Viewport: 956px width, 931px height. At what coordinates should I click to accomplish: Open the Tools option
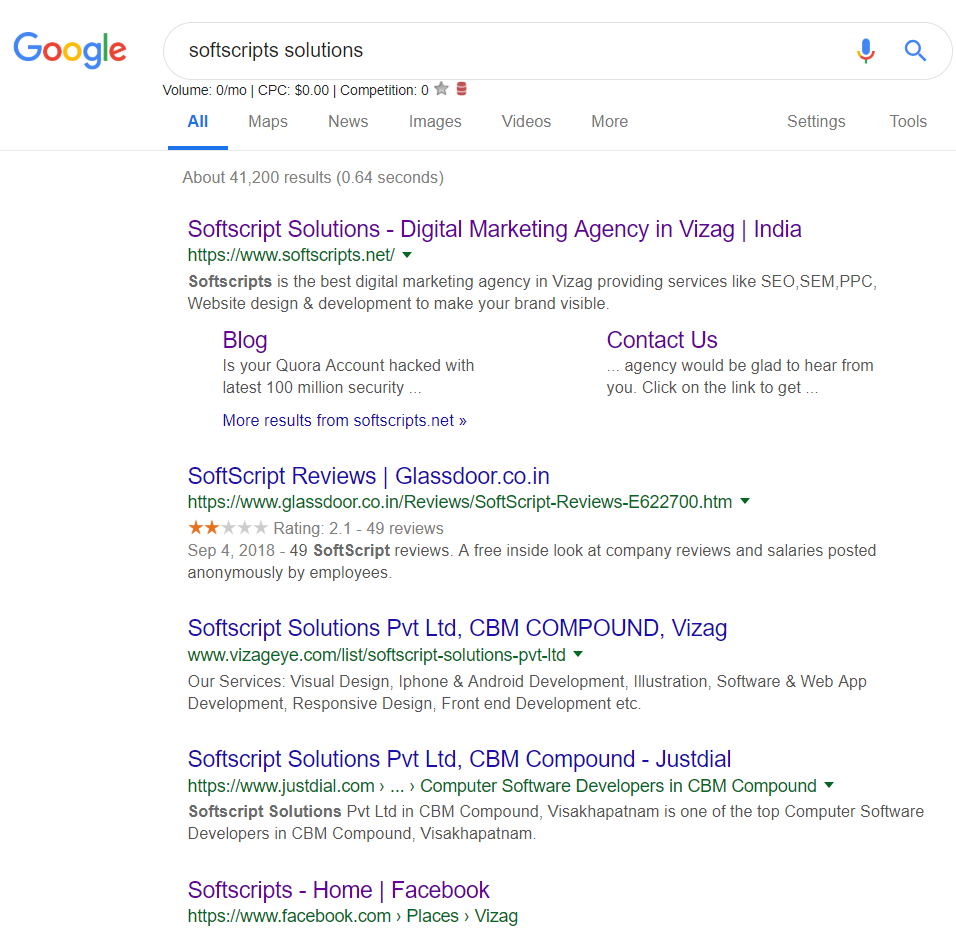coord(908,122)
